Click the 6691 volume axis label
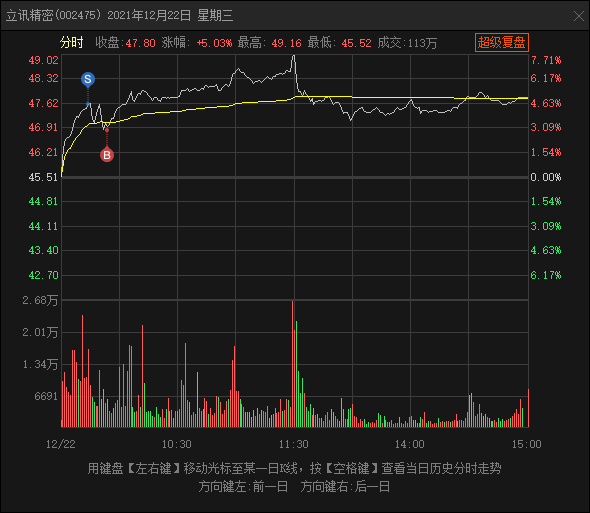Image resolution: width=590 pixels, height=513 pixels. (x=46, y=396)
